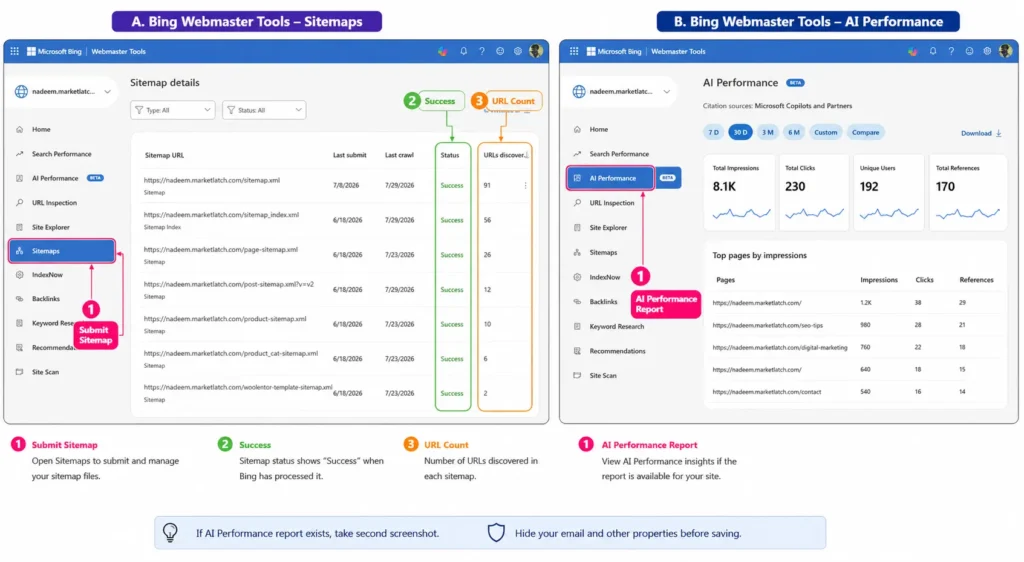Click Backlinks chain icon in AI Performance window
Screen dimensions: 1024x562
[577, 302]
